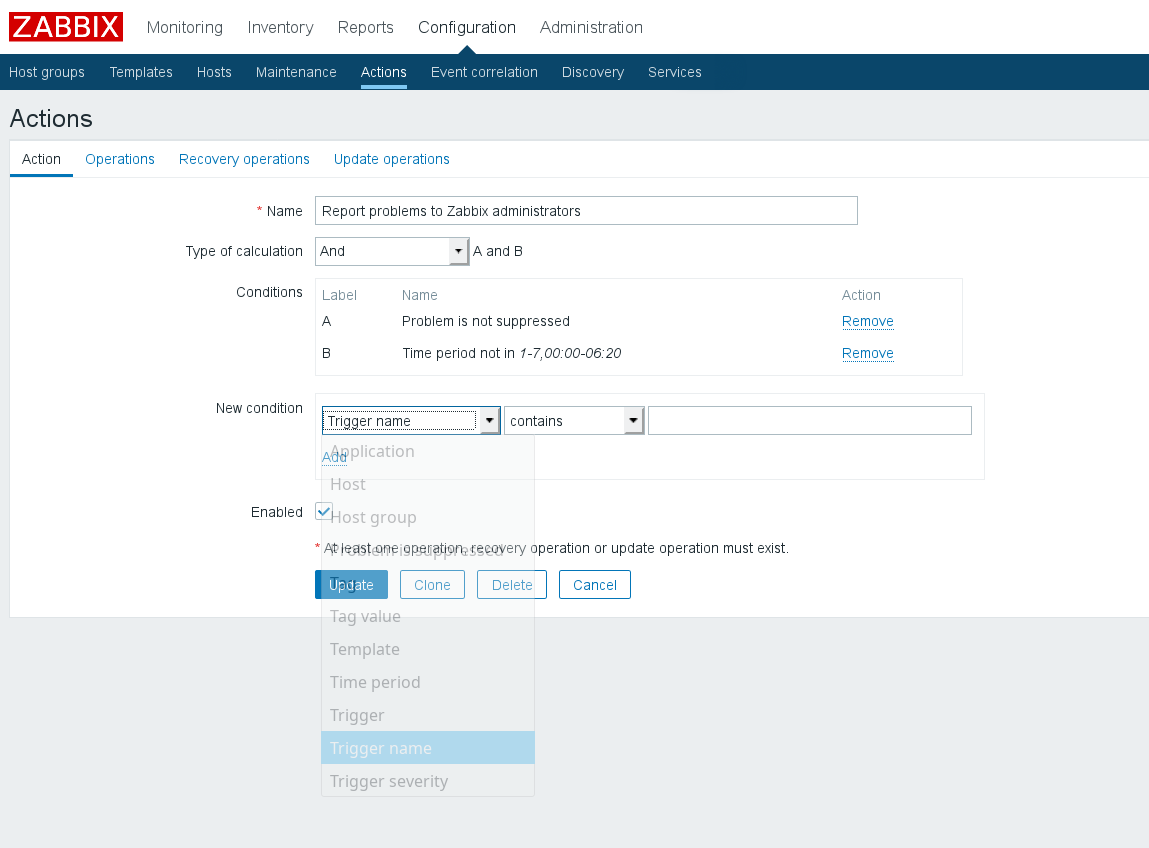
Task: Switch to Recovery operations tab
Action: click(x=244, y=159)
